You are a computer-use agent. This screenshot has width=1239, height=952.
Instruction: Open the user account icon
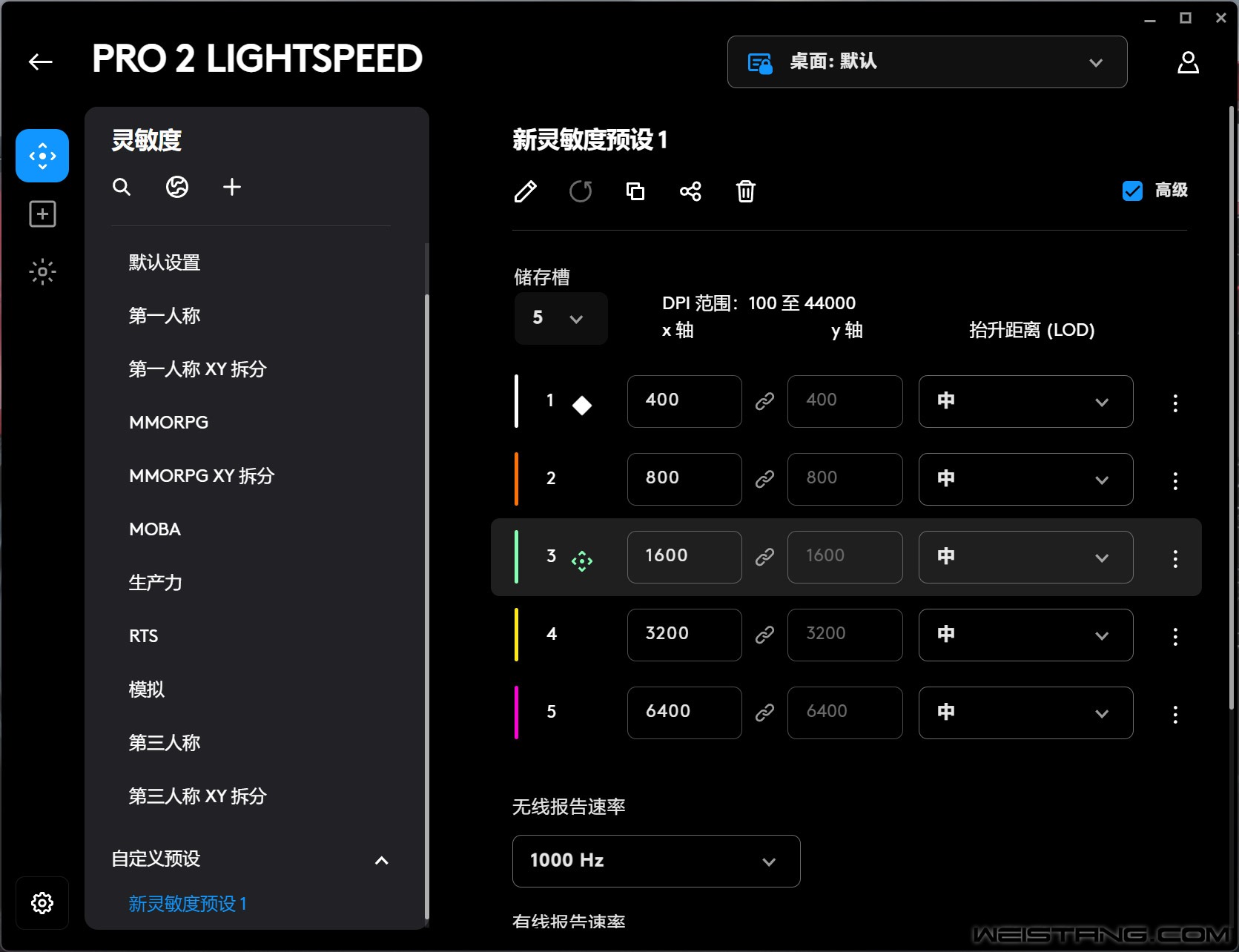1188,62
